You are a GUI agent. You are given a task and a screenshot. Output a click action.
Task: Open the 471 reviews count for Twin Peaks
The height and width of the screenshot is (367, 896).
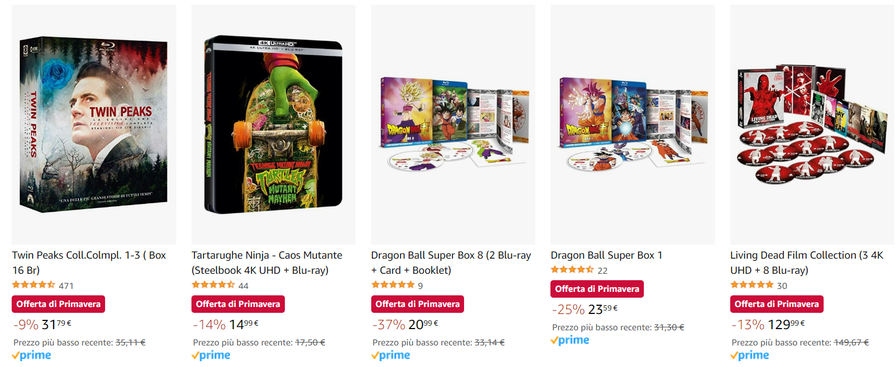[x=66, y=285]
